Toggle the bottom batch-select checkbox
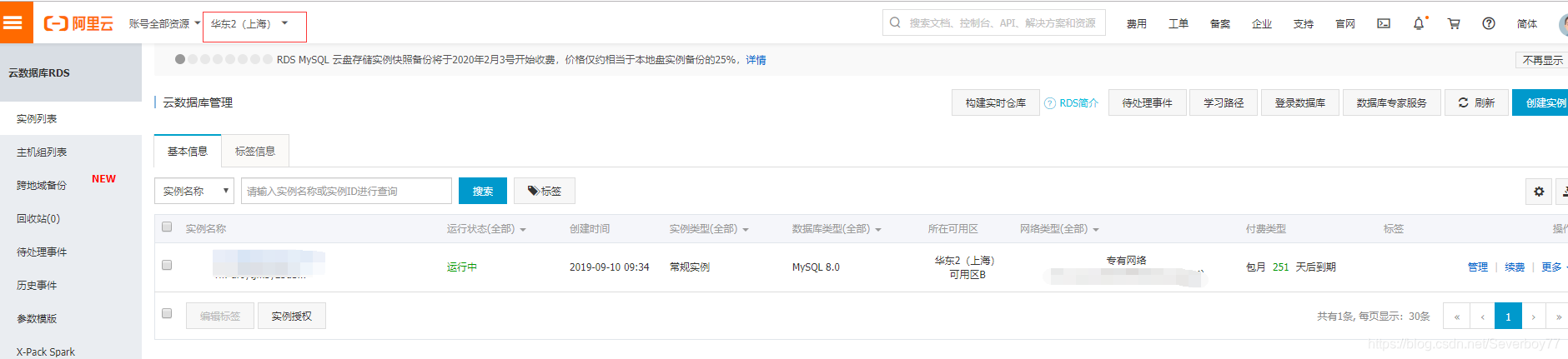This screenshot has width=1568, height=359. click(x=167, y=313)
